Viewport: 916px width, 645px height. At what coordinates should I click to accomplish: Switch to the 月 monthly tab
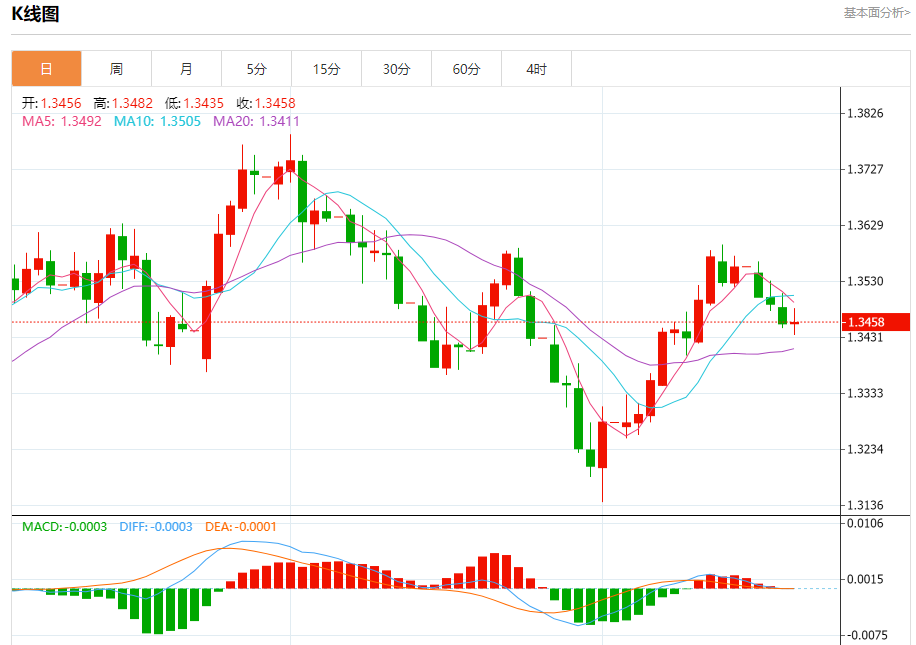point(186,69)
